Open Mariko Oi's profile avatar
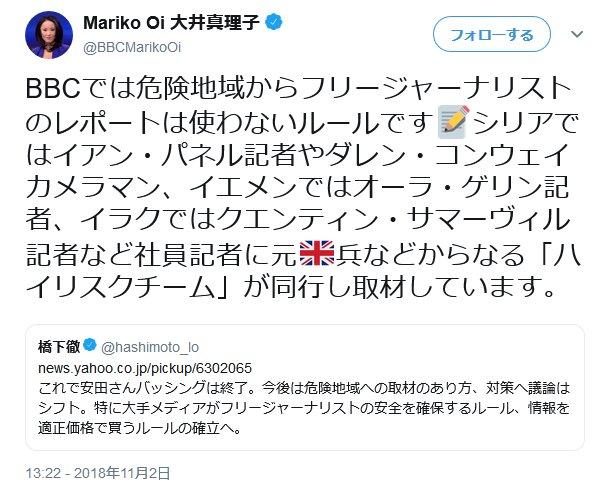 49,35
